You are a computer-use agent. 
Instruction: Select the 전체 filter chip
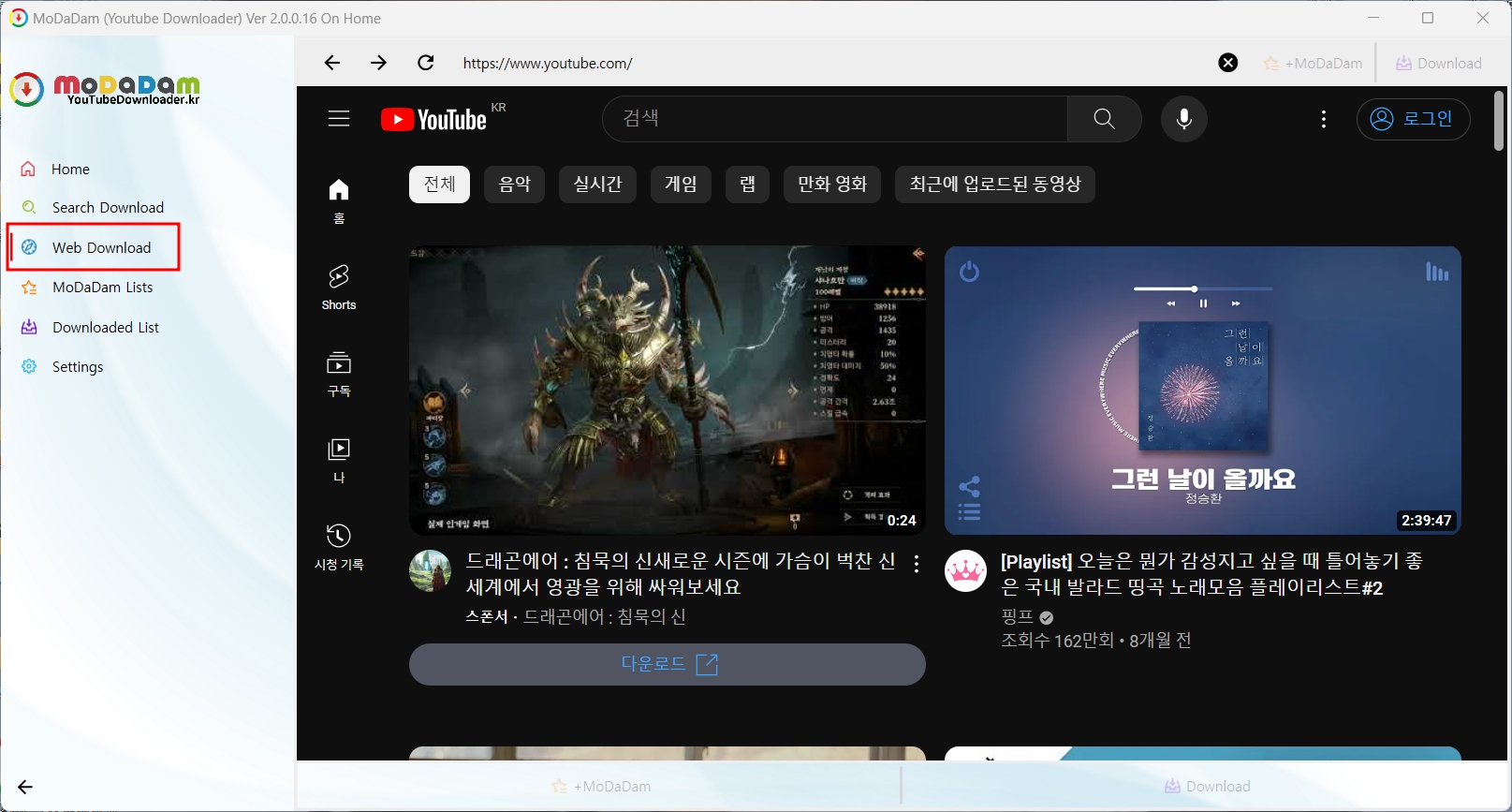(439, 185)
